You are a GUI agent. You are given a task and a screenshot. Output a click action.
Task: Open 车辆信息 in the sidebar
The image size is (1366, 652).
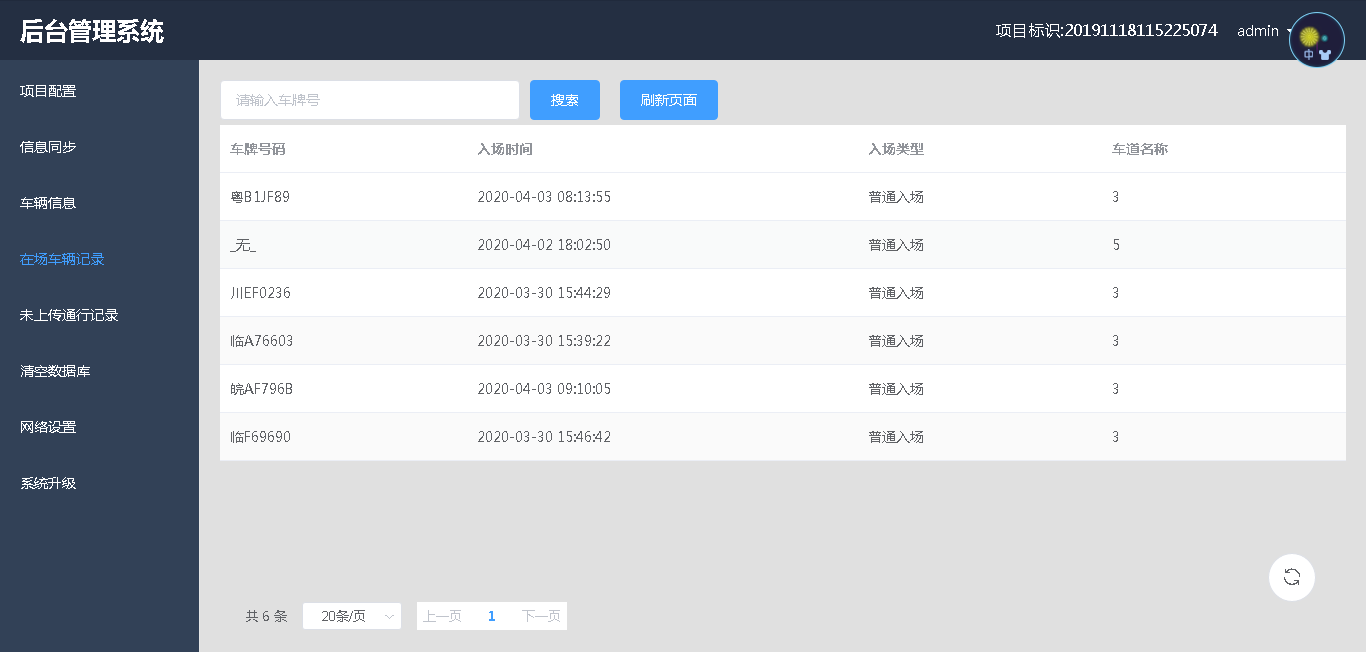coord(48,203)
